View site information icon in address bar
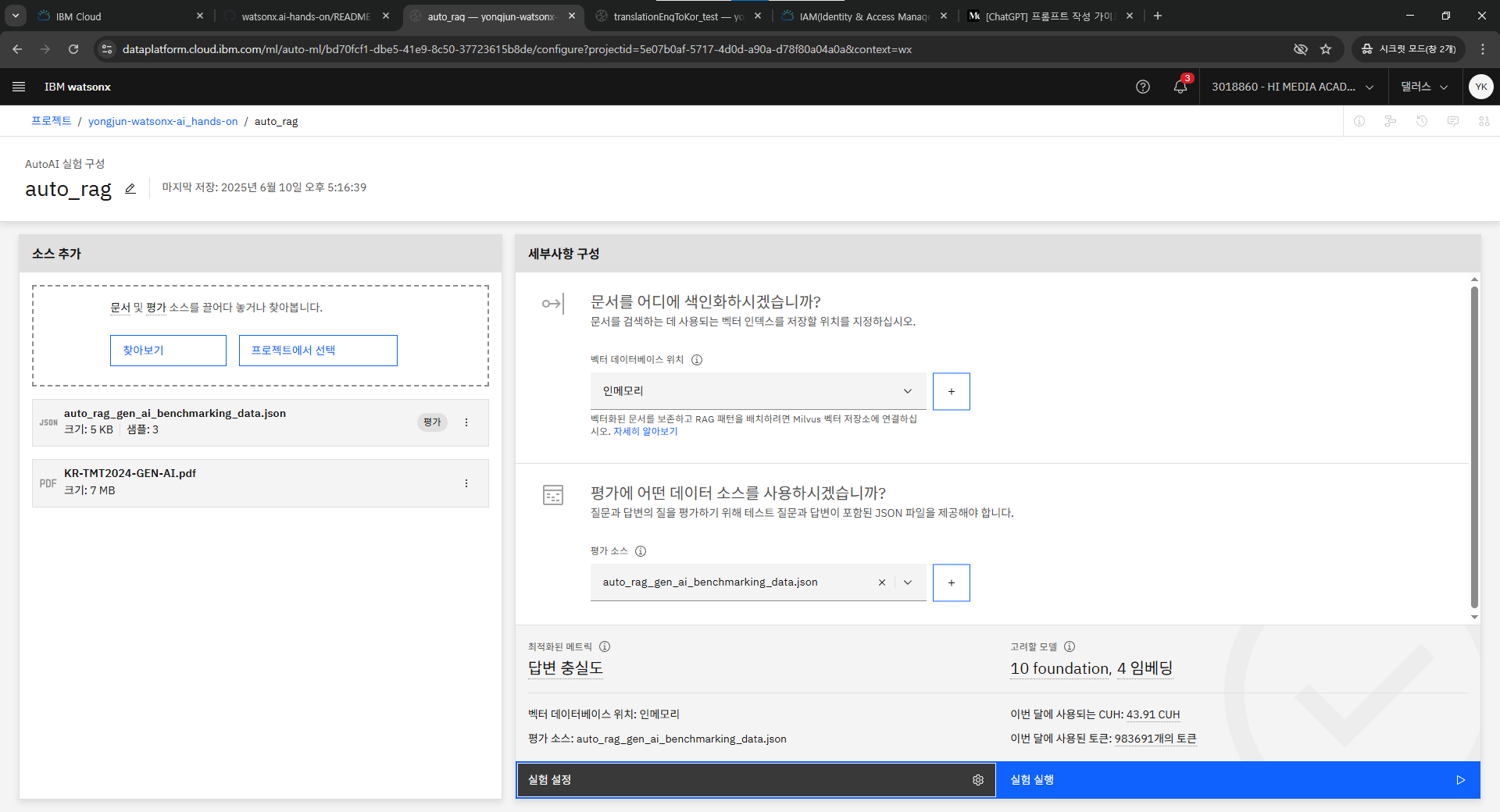 (107, 49)
